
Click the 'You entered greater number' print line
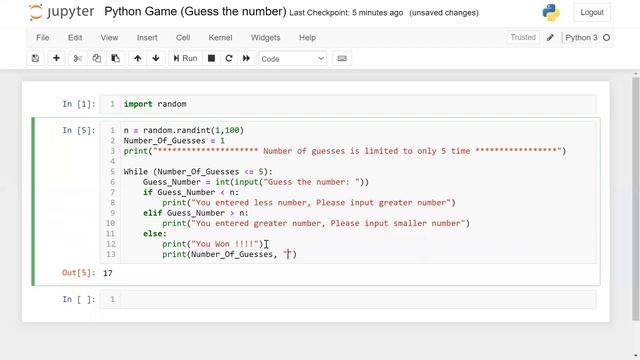[x=316, y=224]
